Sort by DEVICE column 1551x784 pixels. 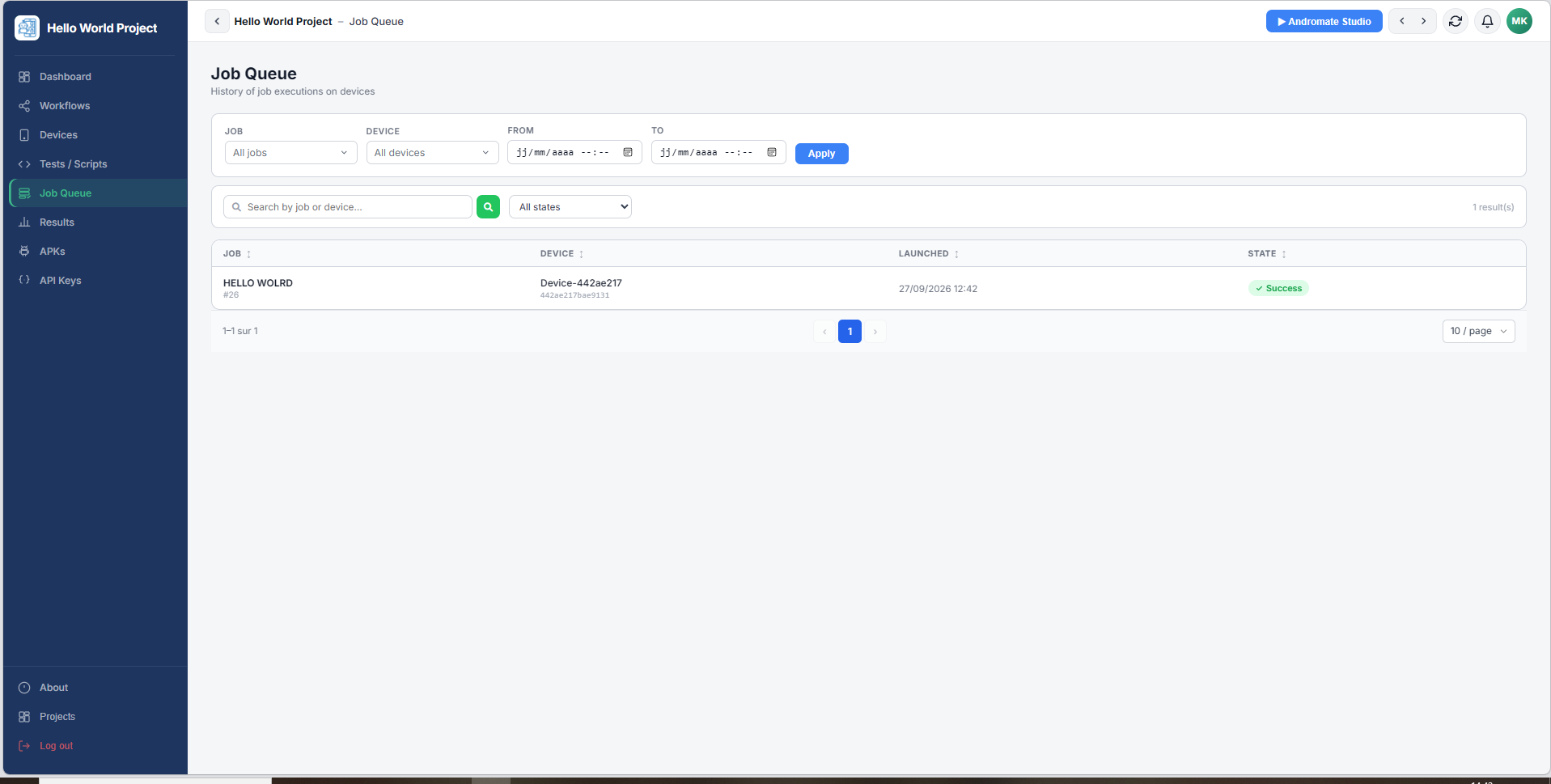562,254
